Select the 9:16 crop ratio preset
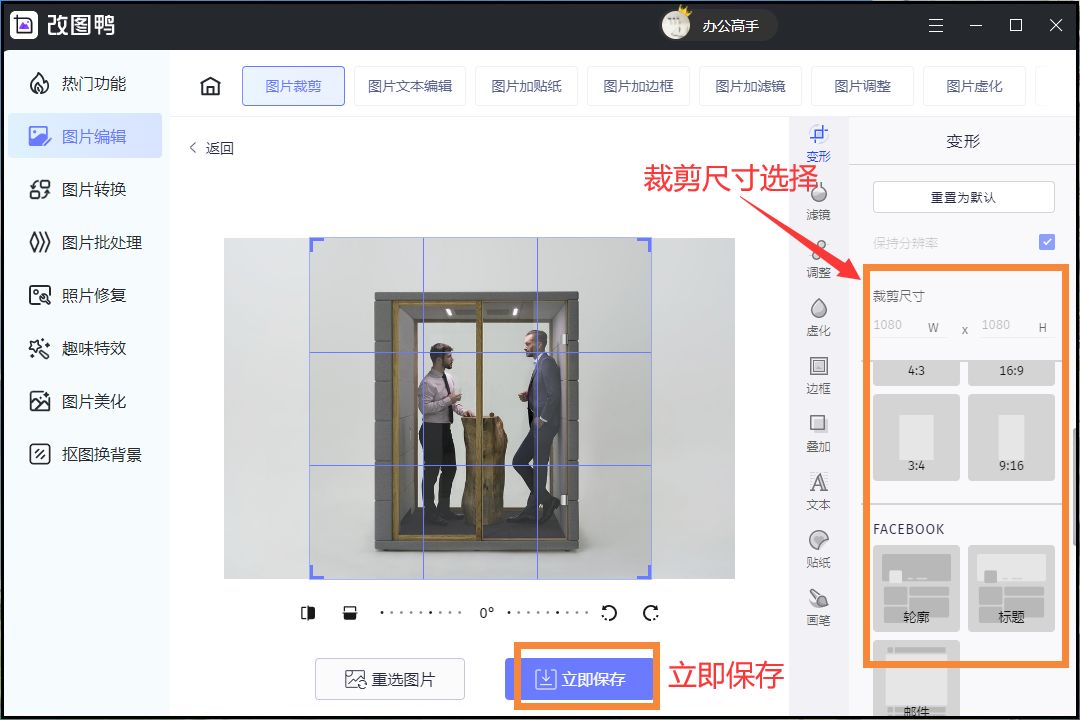The width and height of the screenshot is (1080, 720). pos(1011,436)
